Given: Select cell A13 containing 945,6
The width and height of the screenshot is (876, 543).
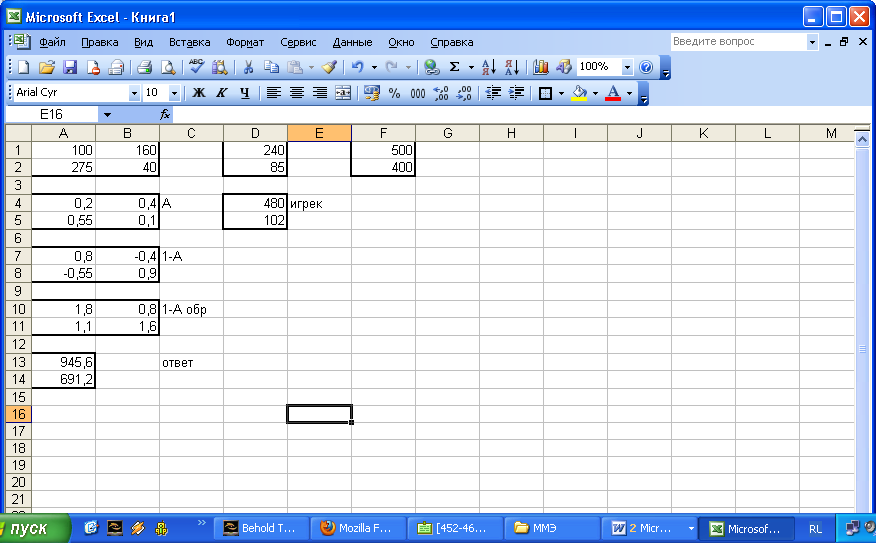Looking at the screenshot, I should [63, 362].
